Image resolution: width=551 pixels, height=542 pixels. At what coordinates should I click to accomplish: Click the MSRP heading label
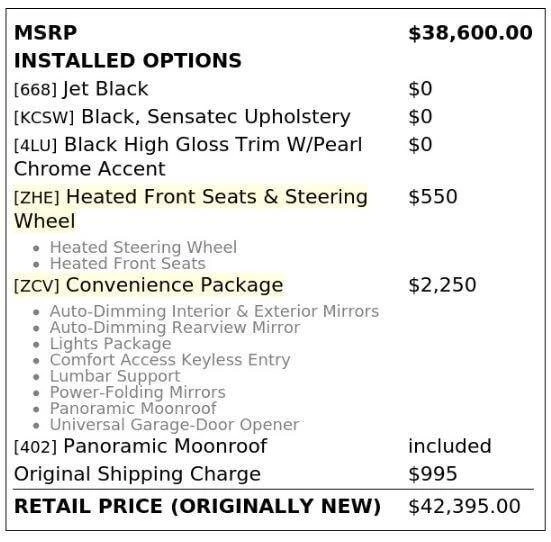45,33
